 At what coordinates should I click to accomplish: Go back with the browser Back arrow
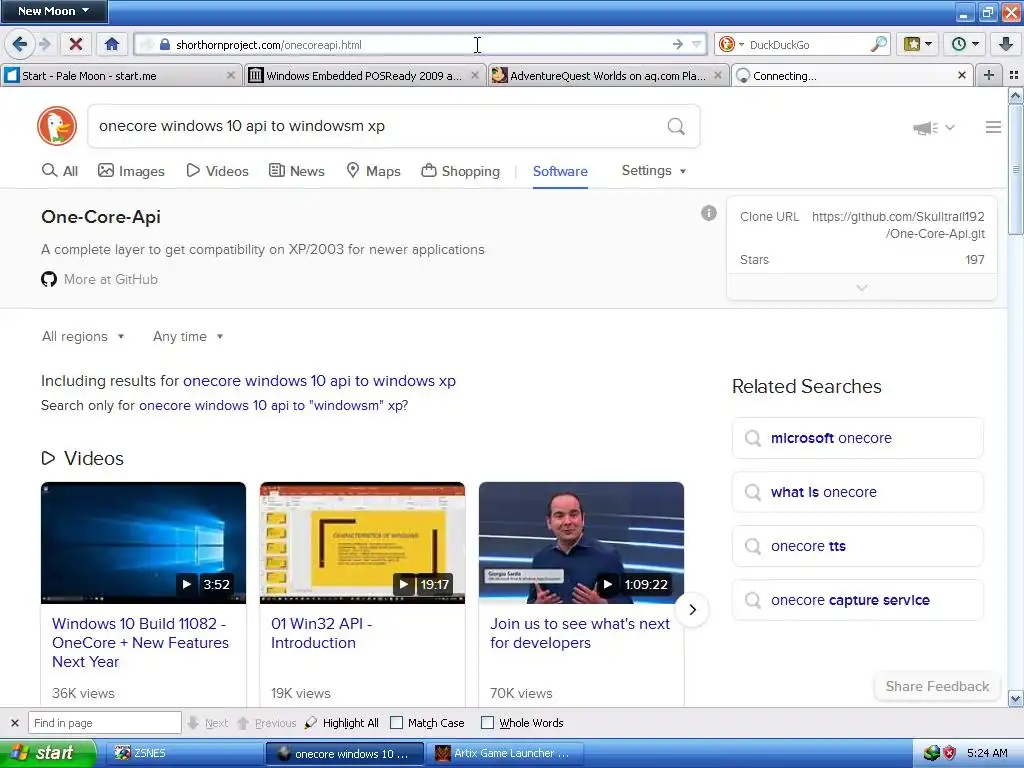point(20,44)
